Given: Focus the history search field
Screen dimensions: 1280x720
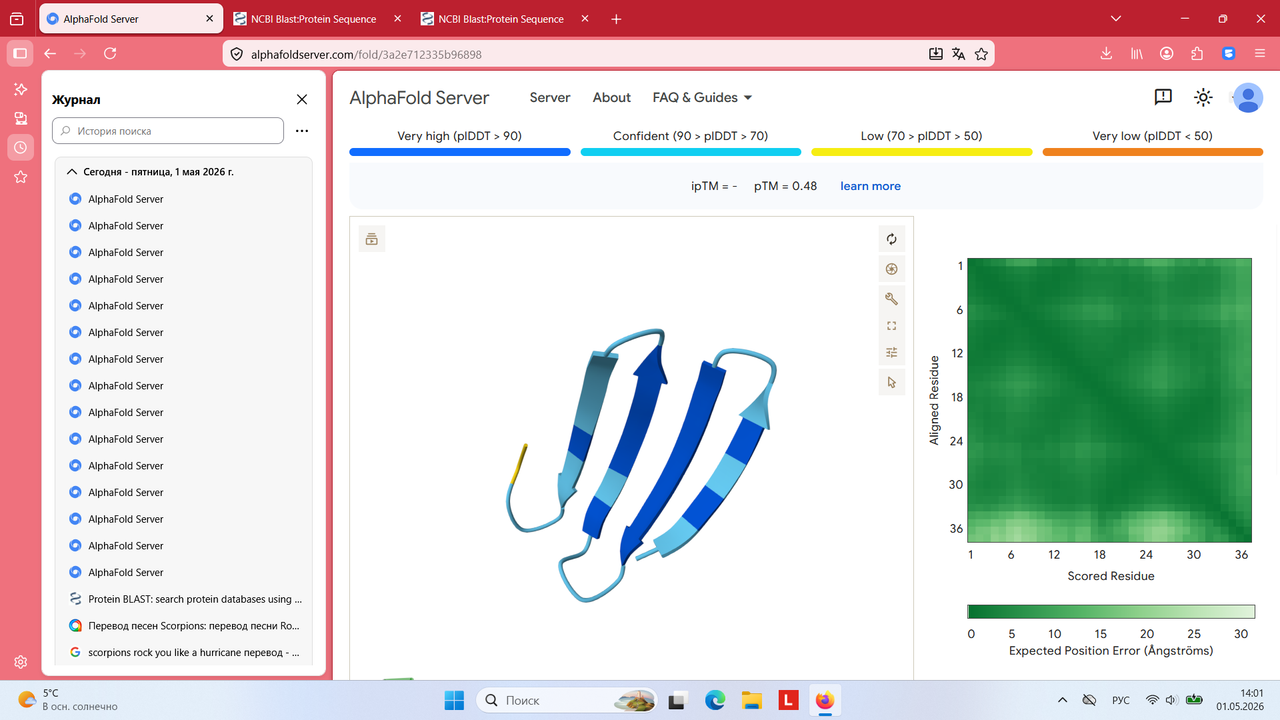Looking at the screenshot, I should coord(168,131).
